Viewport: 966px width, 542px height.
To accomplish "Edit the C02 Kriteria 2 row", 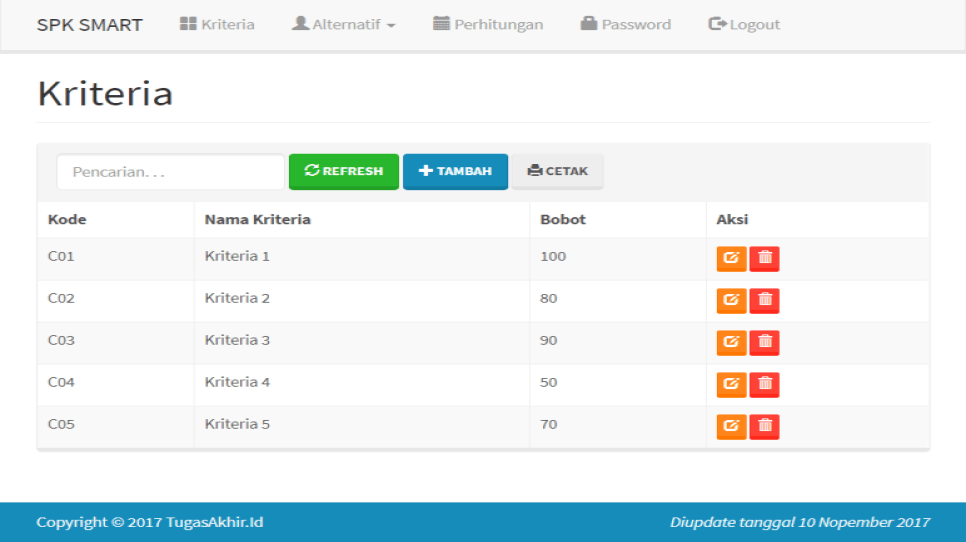I will [731, 301].
